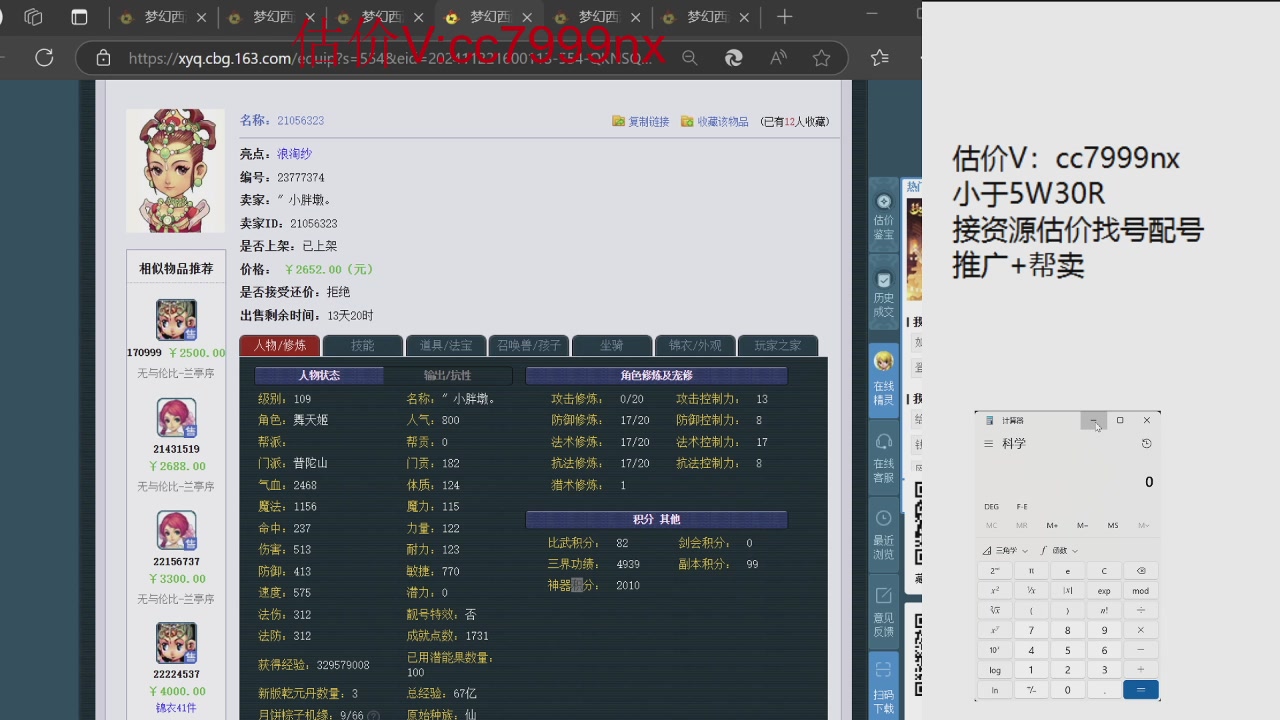1280x720 pixels.
Task: Click calculator n factorial key
Action: [x=1104, y=610]
